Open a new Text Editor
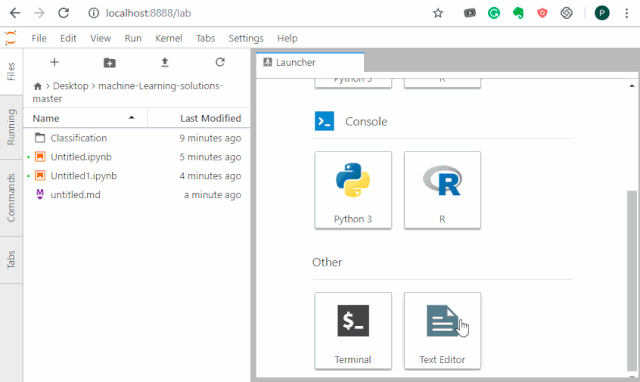Image resolution: width=640 pixels, height=382 pixels. tap(442, 331)
